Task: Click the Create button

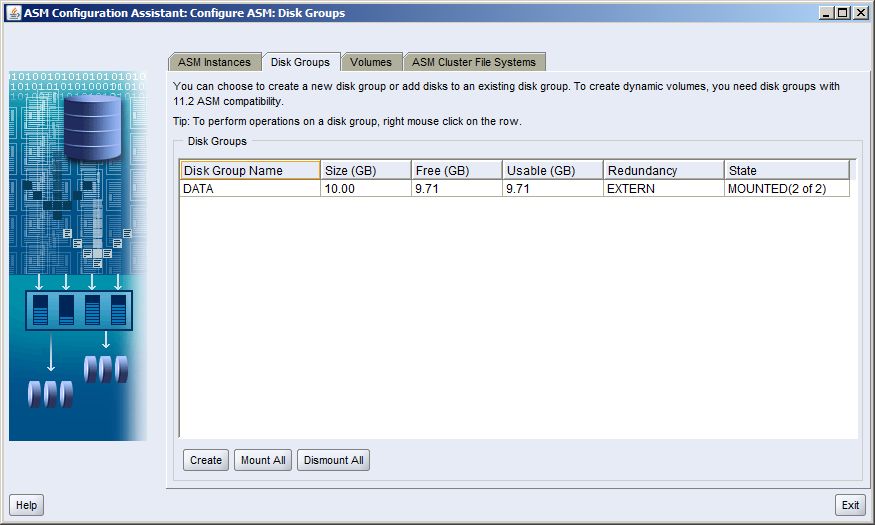Action: [206, 460]
